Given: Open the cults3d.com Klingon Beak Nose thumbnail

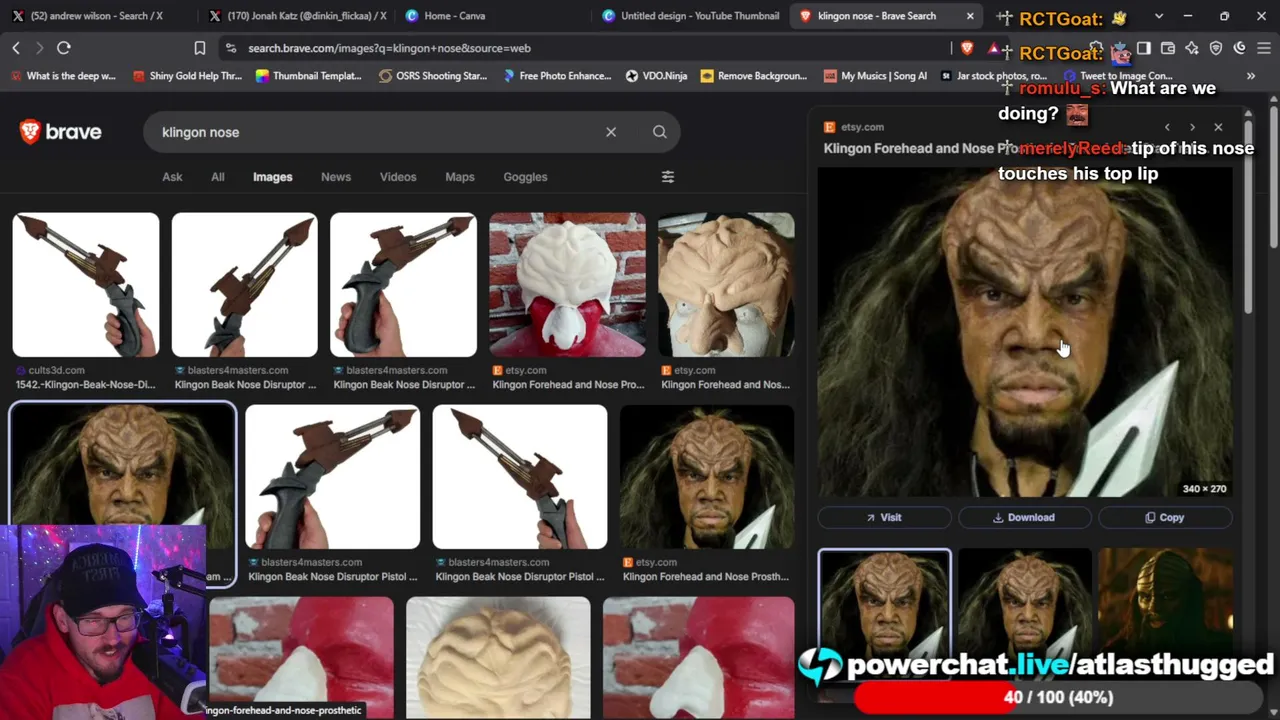Looking at the screenshot, I should [x=86, y=285].
